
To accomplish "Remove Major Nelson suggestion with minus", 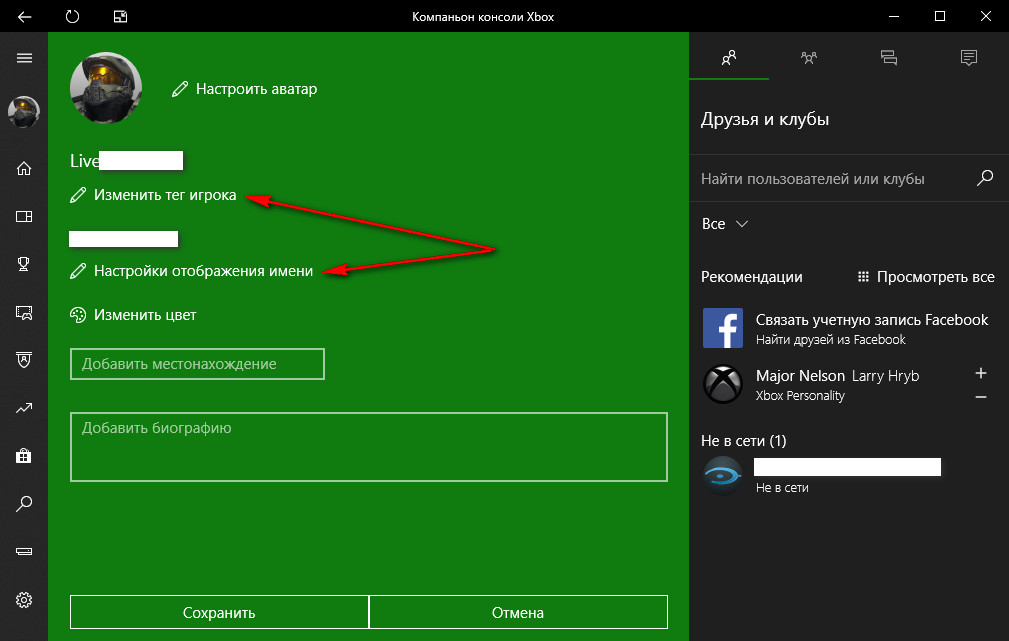I will point(981,397).
